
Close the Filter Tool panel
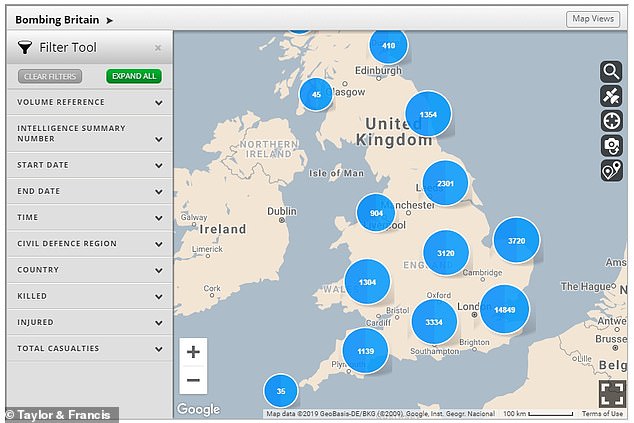tap(157, 47)
